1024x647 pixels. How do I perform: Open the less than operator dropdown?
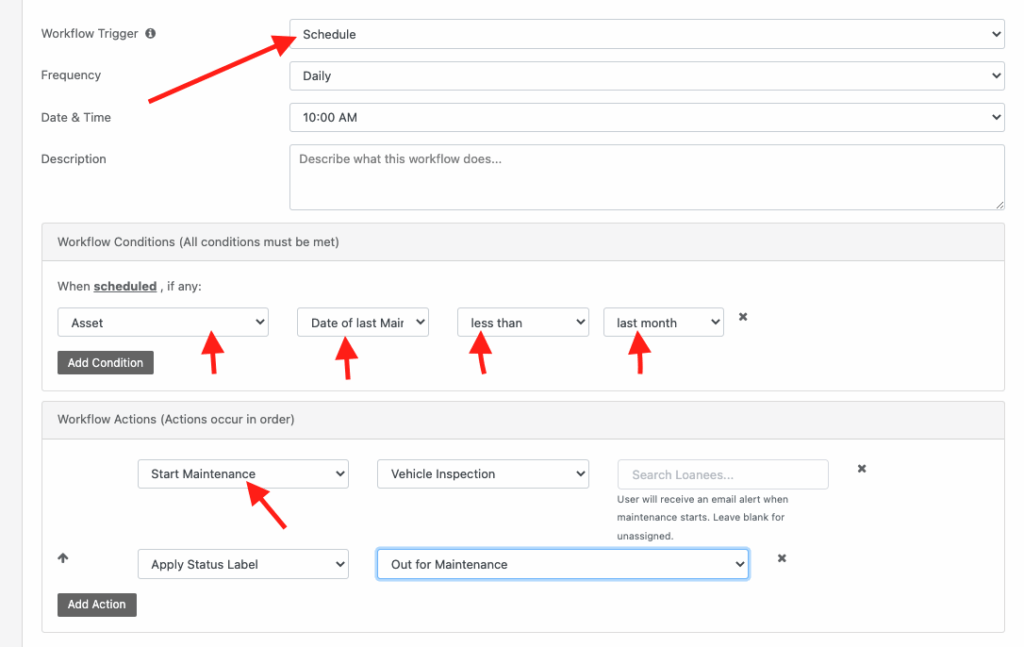click(522, 322)
